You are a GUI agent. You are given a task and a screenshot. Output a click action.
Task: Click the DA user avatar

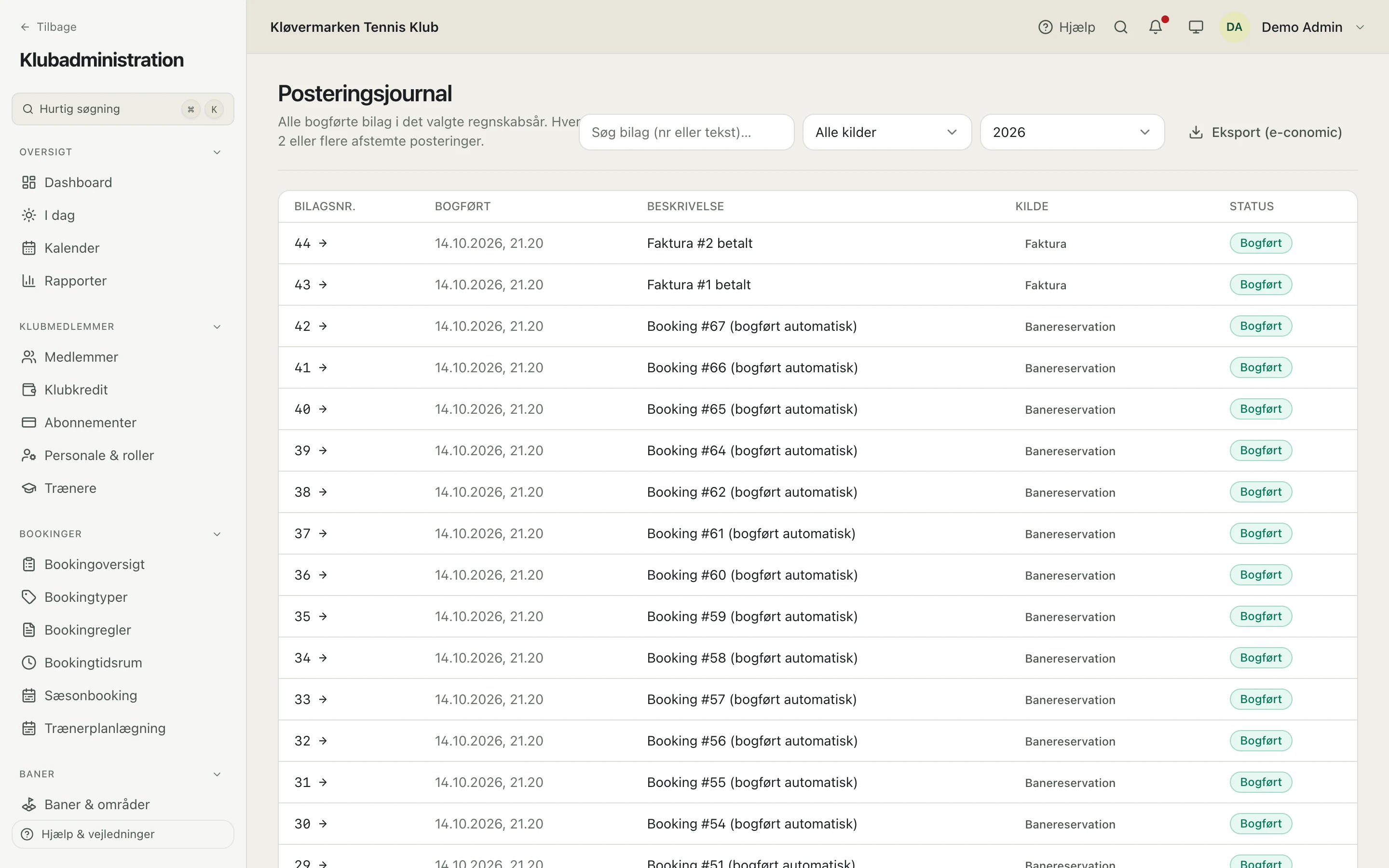(x=1234, y=27)
